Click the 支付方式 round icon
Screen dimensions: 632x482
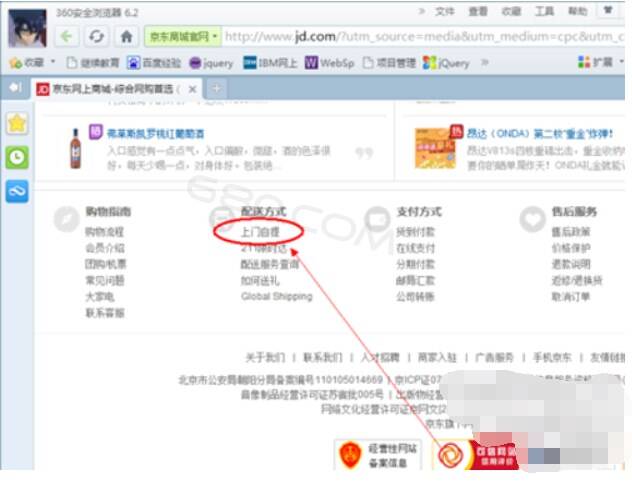coord(378,219)
